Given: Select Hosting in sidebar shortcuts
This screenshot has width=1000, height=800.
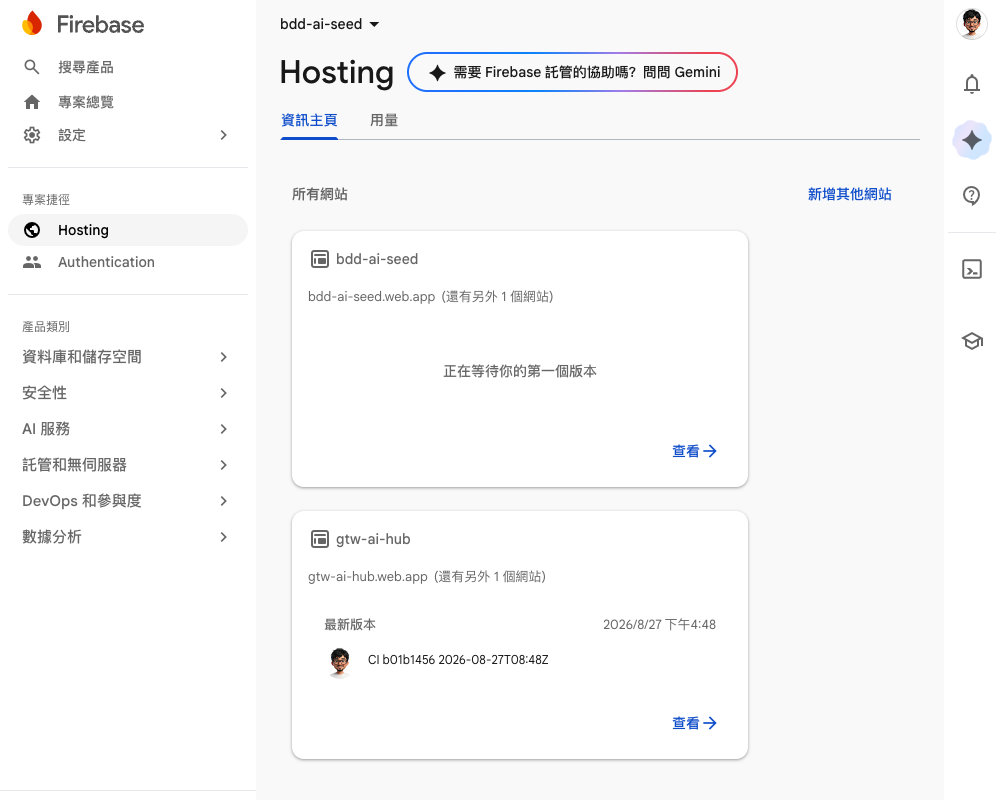Looking at the screenshot, I should [x=128, y=230].
